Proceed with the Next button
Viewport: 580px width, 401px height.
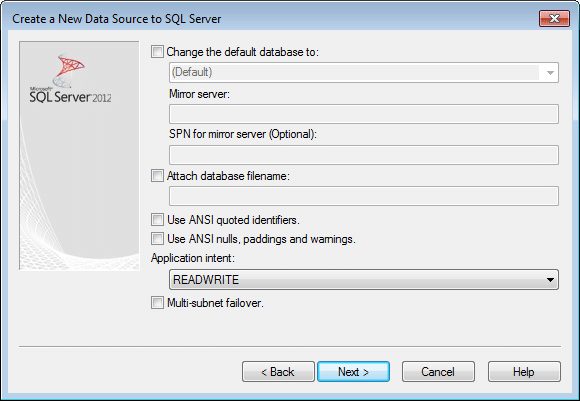pyautogui.click(x=353, y=371)
